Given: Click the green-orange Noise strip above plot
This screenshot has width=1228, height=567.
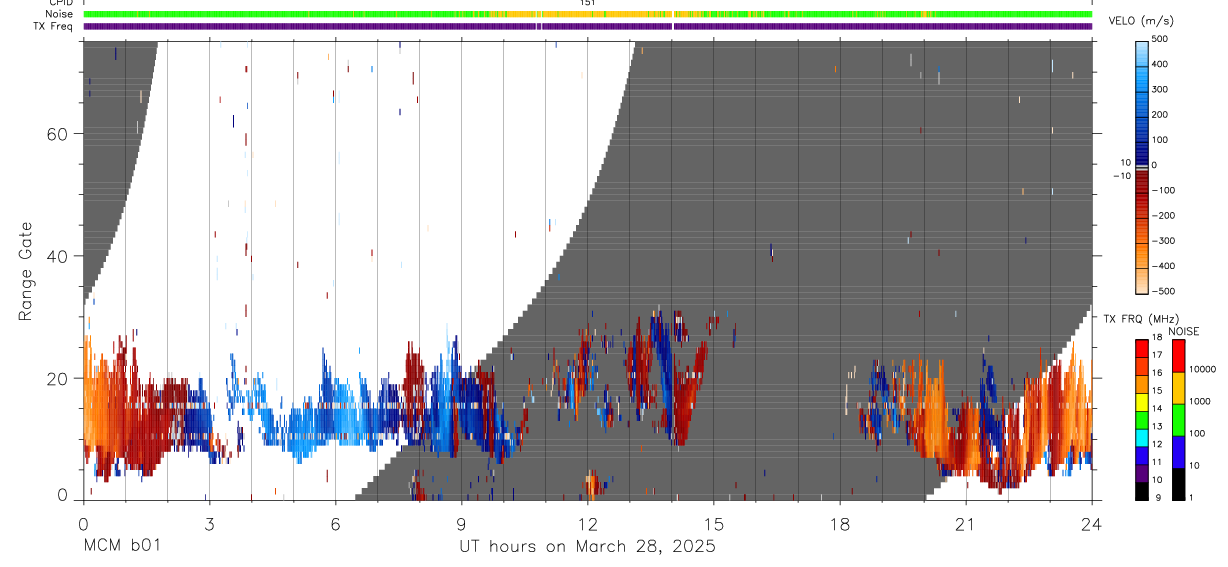Looking at the screenshot, I should [x=587, y=14].
